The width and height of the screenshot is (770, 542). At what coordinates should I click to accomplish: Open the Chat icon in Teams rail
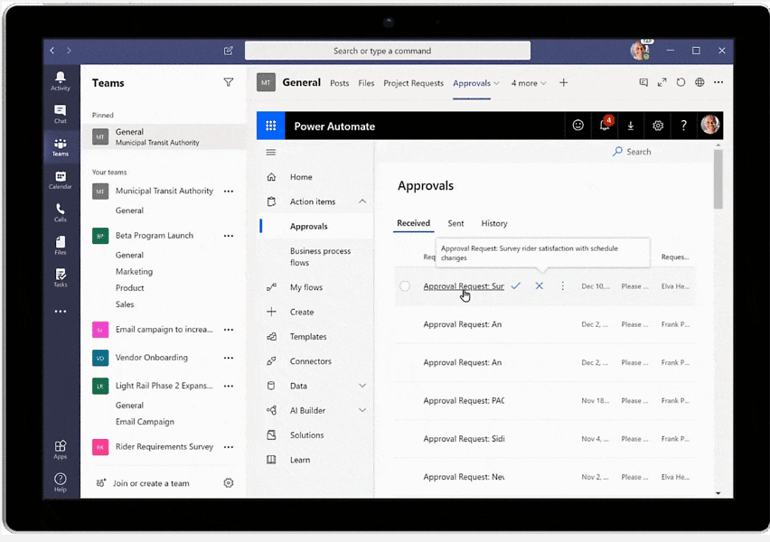pyautogui.click(x=60, y=113)
